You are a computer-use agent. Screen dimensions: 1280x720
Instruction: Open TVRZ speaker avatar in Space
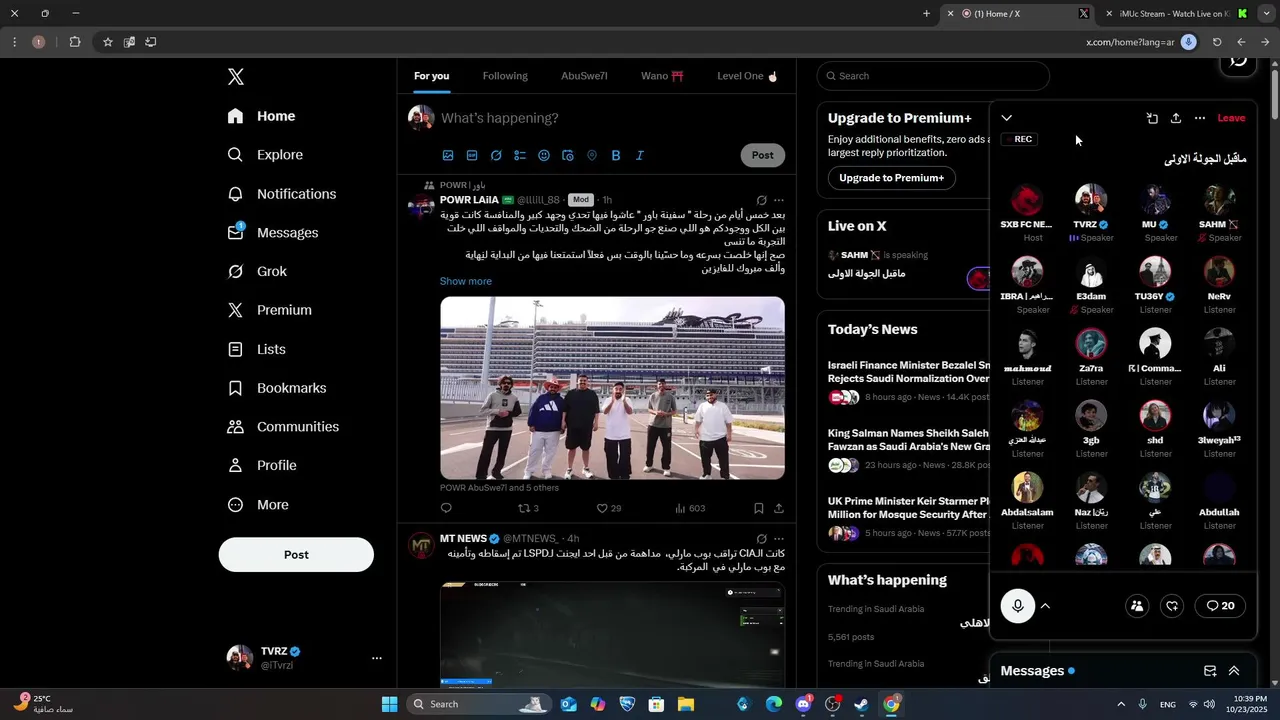1091,200
